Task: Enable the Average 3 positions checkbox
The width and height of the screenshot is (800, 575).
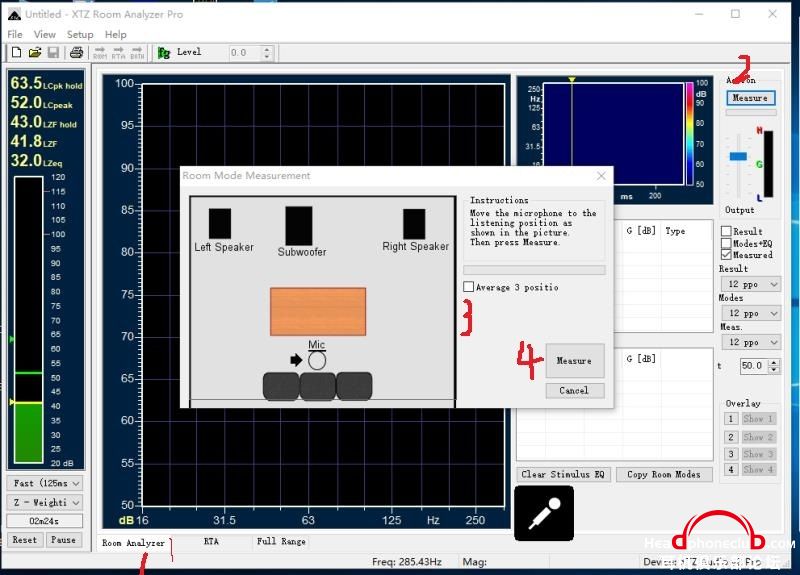Action: 468,287
